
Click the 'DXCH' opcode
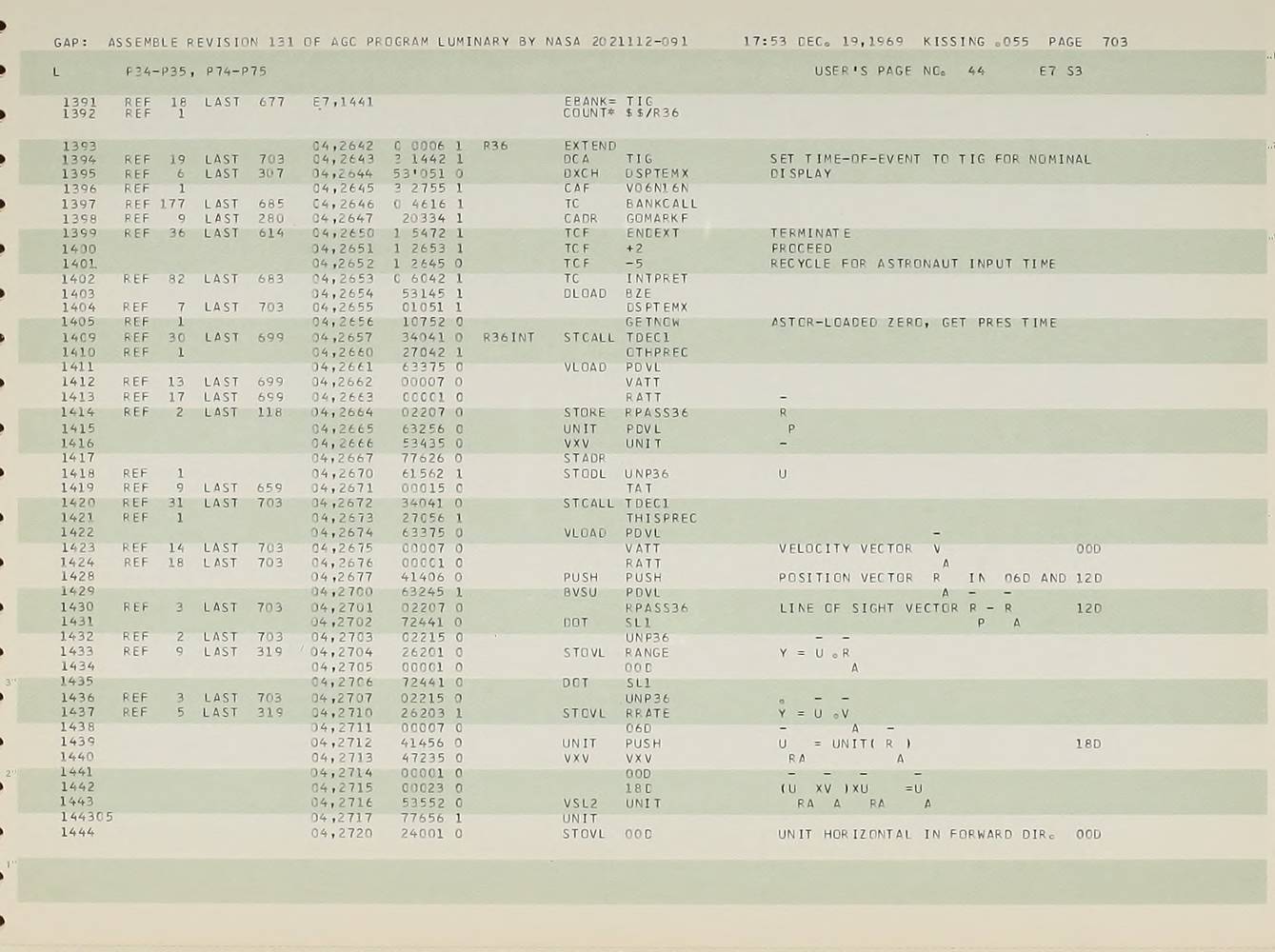point(581,174)
